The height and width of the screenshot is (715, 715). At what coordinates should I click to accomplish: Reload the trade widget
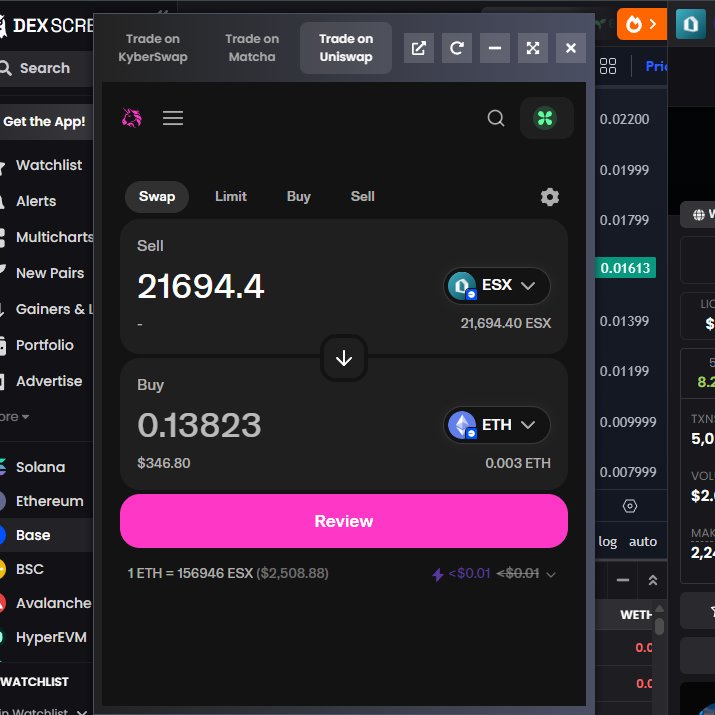[x=456, y=48]
